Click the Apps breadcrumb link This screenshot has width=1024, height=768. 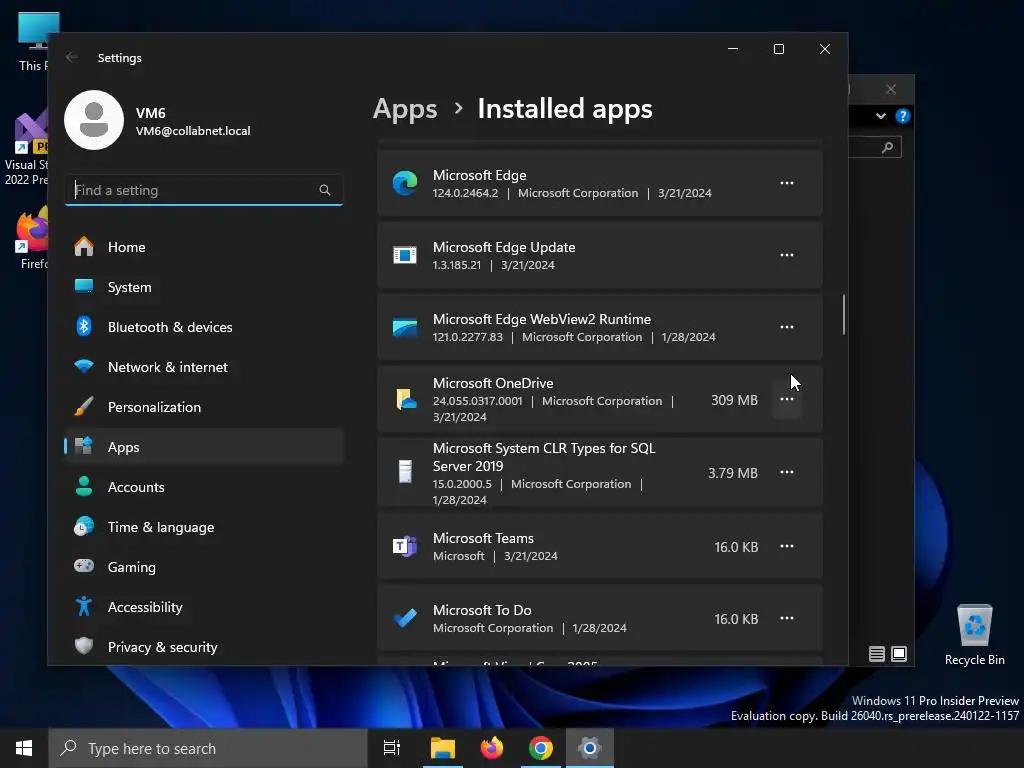point(405,109)
